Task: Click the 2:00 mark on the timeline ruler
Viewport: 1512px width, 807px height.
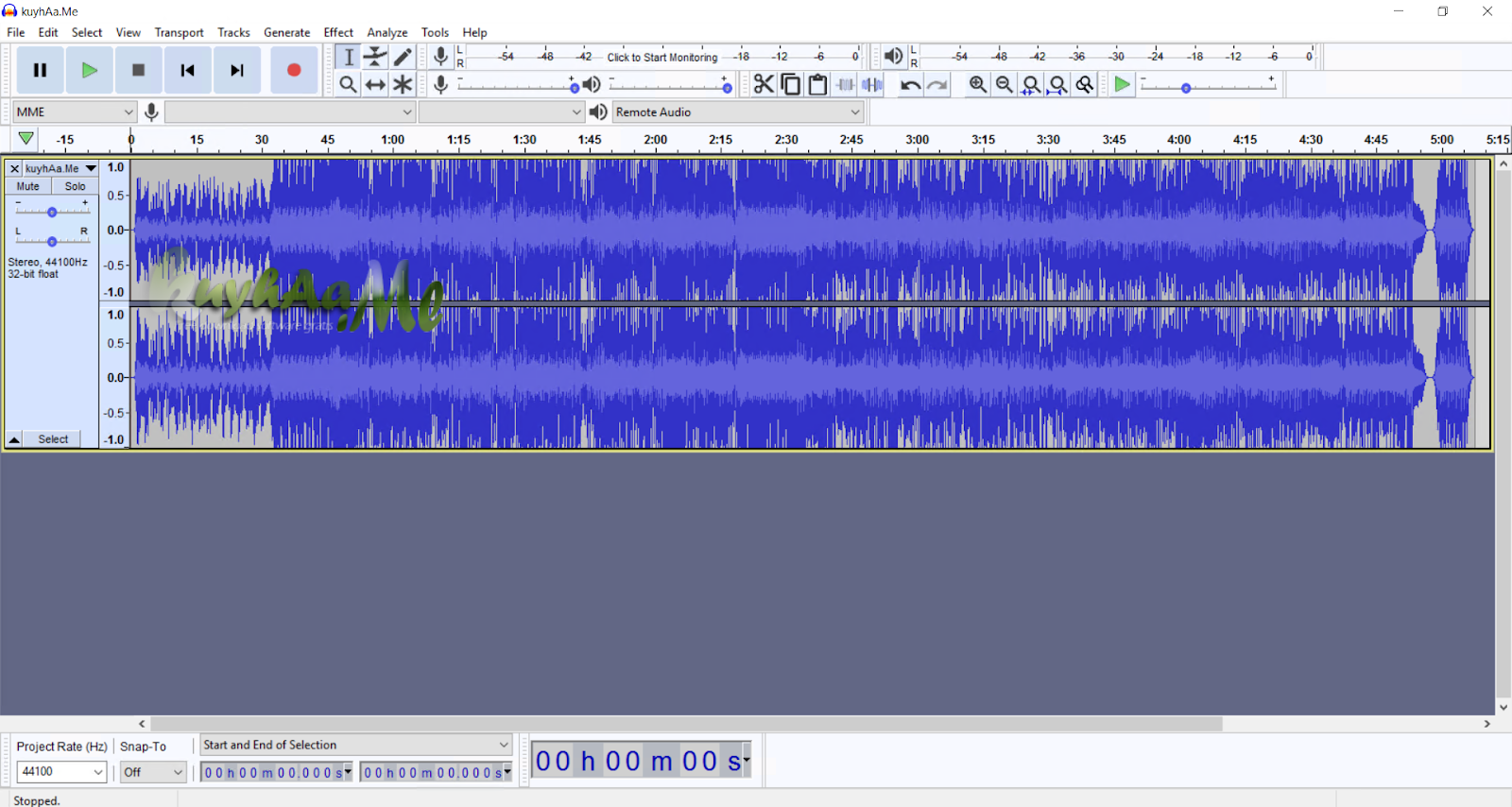Action: 655,139
